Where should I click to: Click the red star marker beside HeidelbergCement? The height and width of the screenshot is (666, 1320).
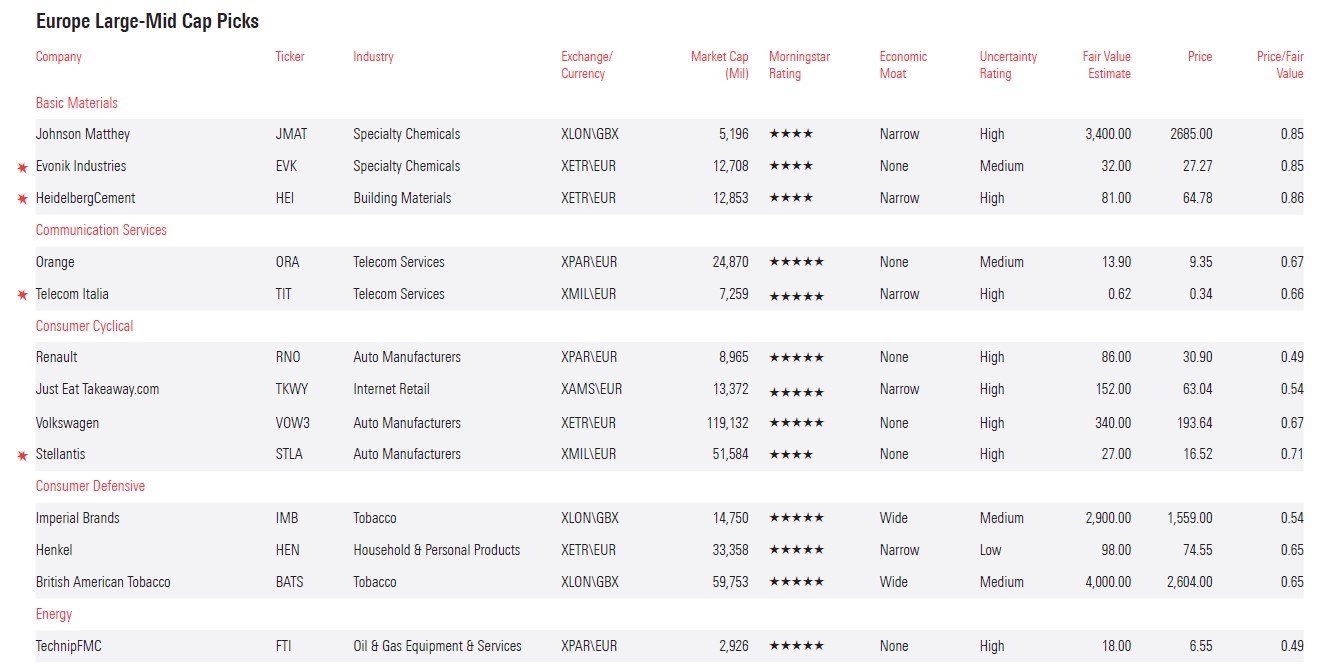(22, 199)
